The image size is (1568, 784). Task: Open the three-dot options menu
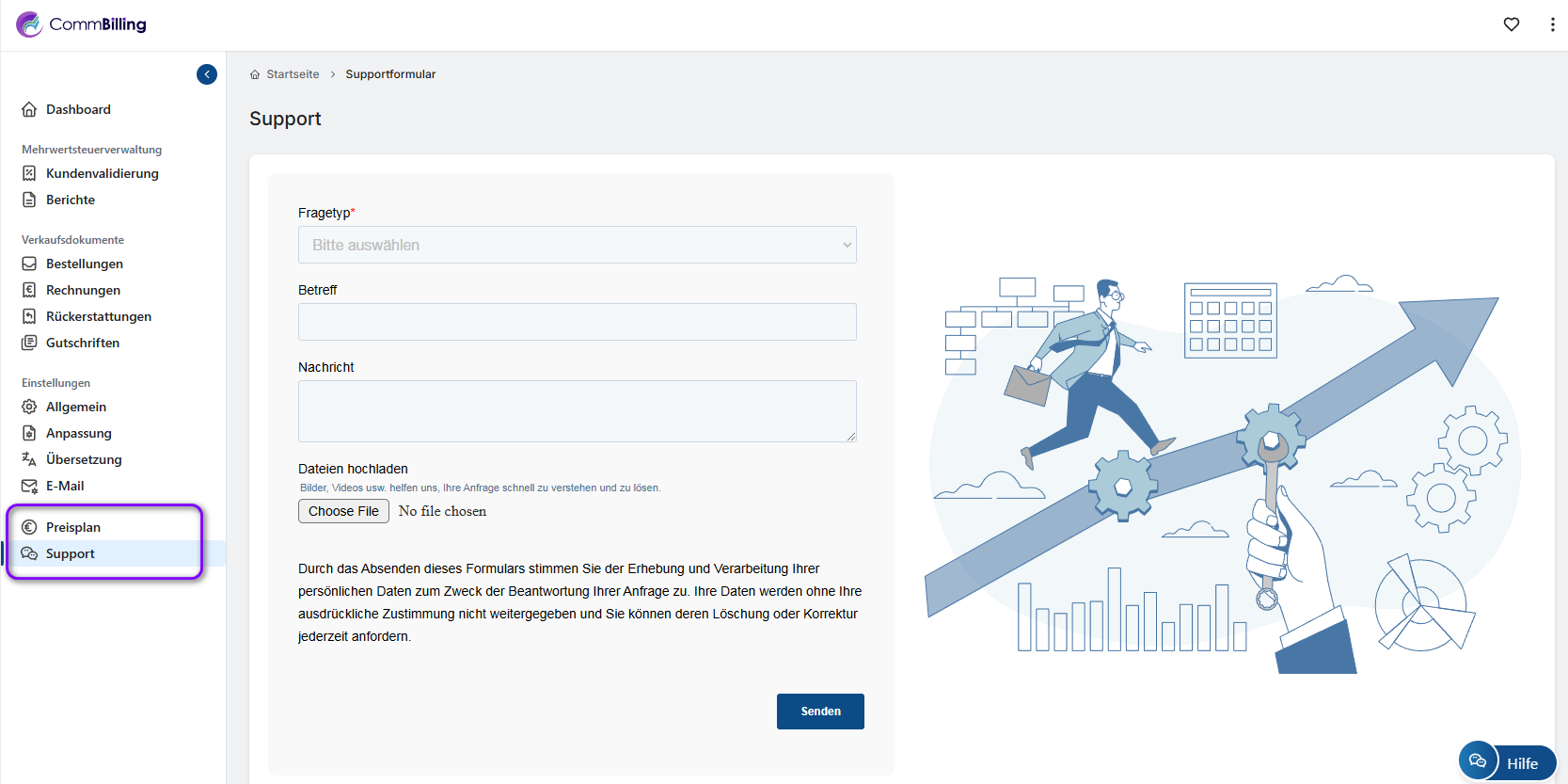[x=1552, y=24]
